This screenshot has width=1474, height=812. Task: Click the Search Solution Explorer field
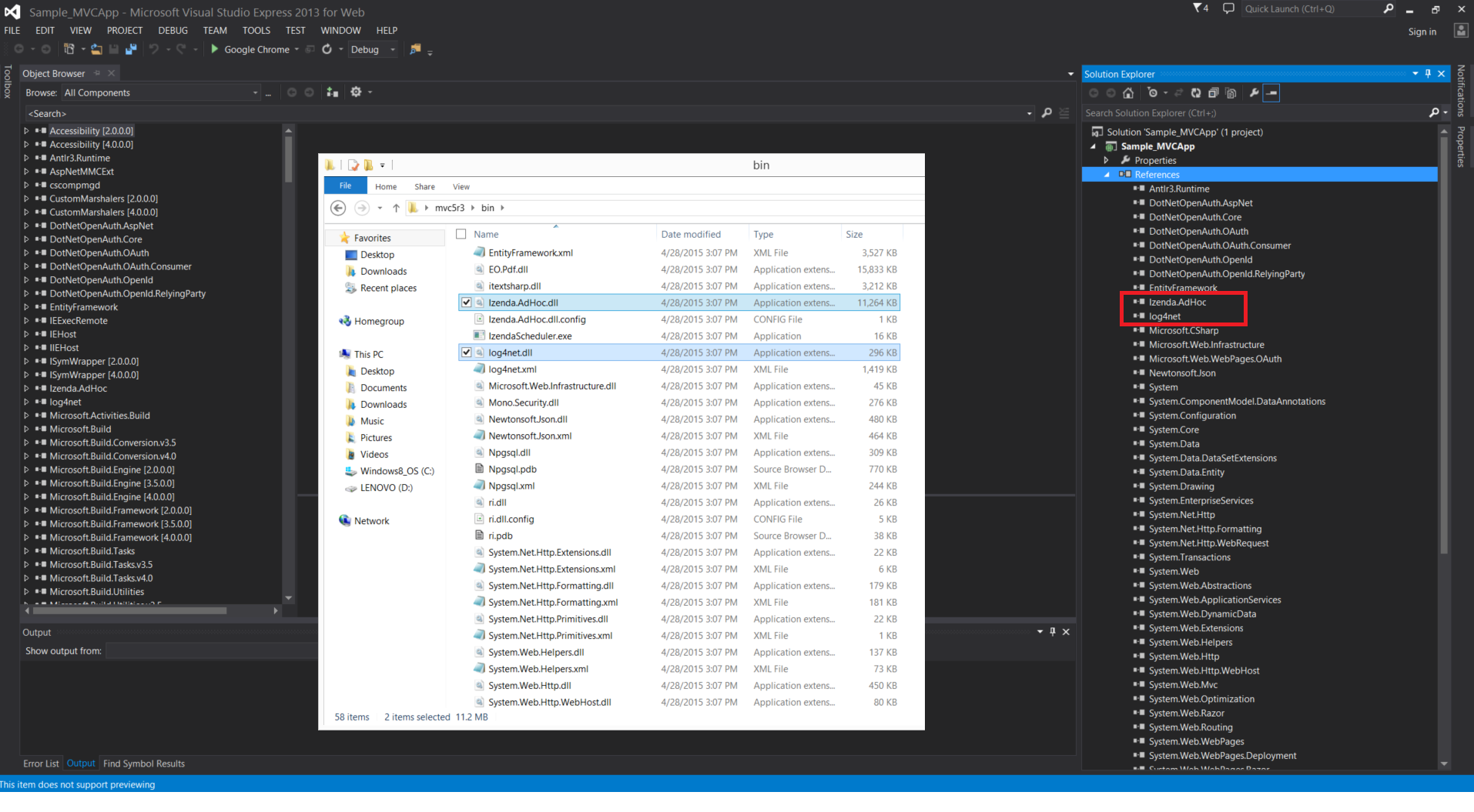(1256, 112)
